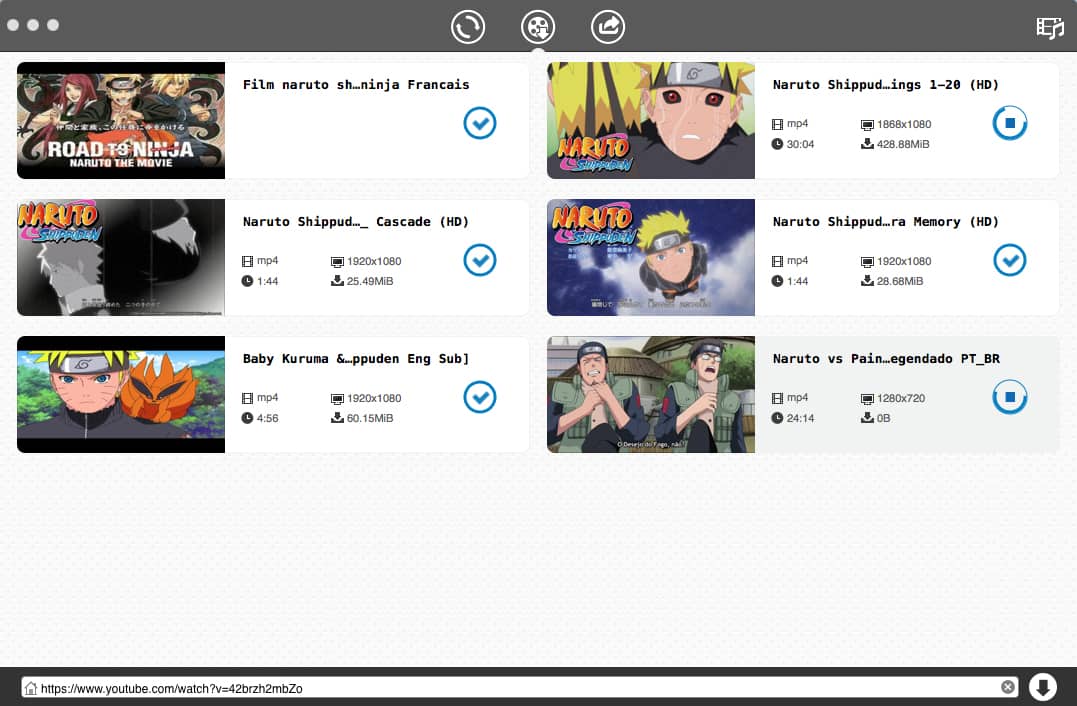Click checkmark for Naruto Shippud…ra Memory (HD)
1077x706 pixels.
(x=1010, y=260)
